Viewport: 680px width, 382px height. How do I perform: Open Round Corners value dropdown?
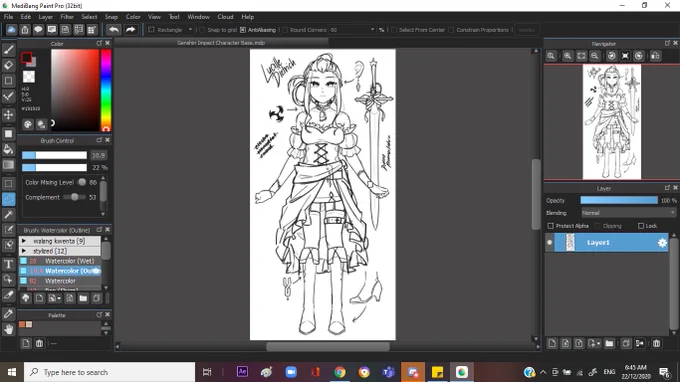tap(372, 30)
